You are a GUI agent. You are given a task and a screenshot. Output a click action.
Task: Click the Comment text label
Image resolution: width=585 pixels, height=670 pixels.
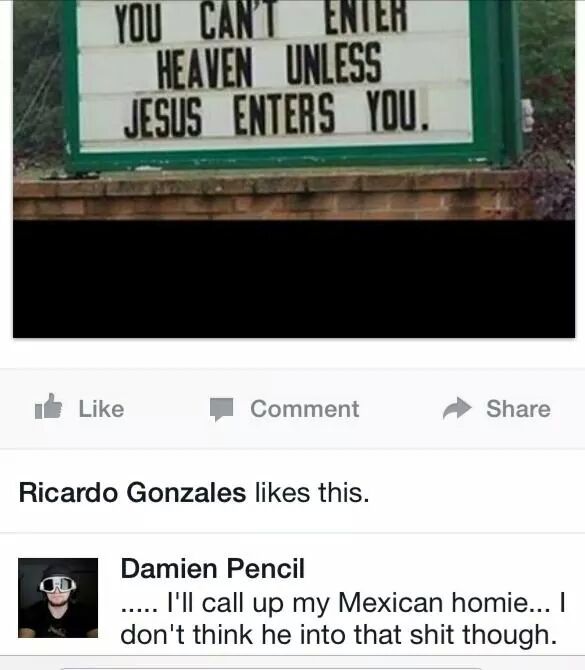[305, 409]
